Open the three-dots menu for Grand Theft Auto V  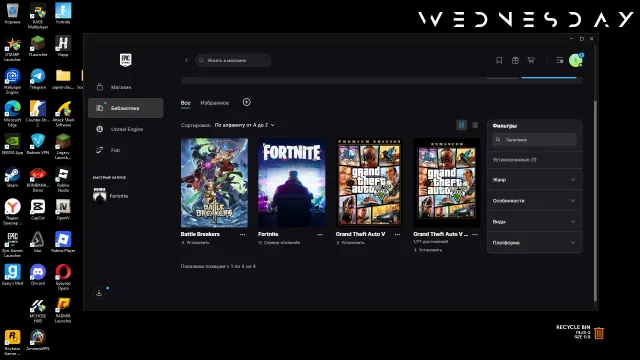(x=398, y=234)
